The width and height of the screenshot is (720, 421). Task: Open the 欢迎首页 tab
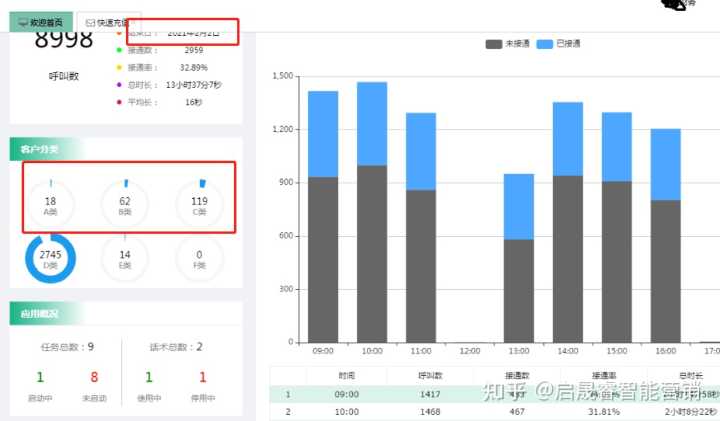tap(40, 21)
